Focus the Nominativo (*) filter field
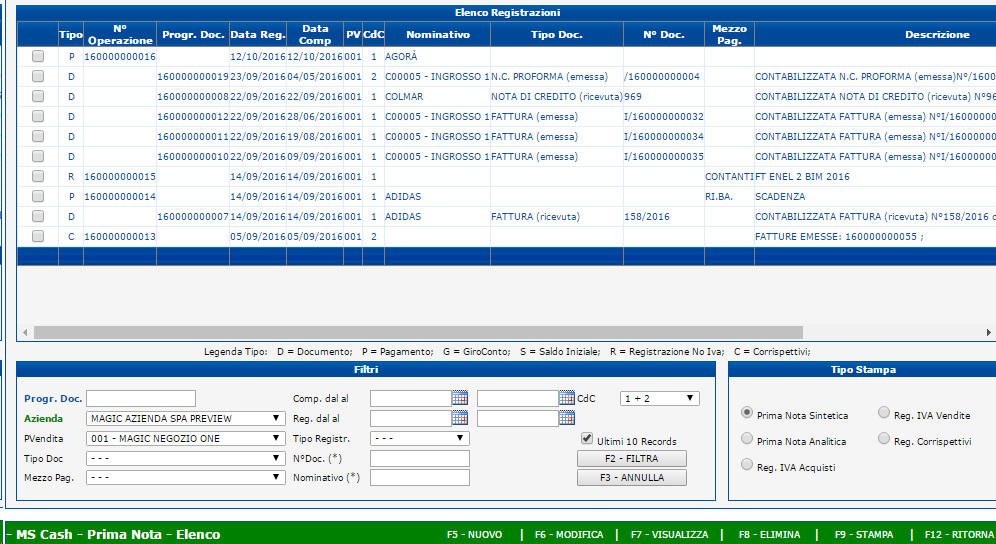 point(420,477)
